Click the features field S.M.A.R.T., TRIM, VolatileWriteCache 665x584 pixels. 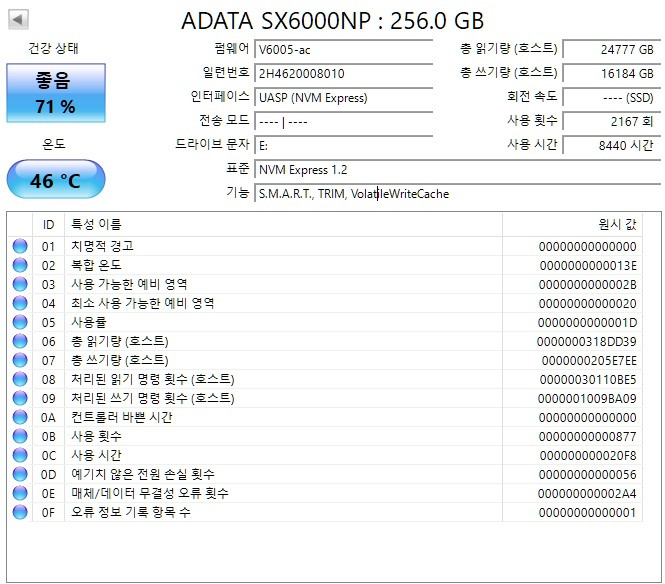click(x=458, y=193)
